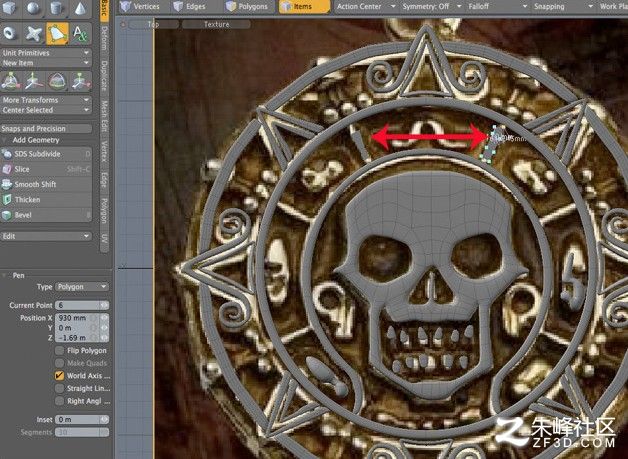Select the Cube primitive tool
The width and height of the screenshot is (628, 459).
click(x=10, y=8)
